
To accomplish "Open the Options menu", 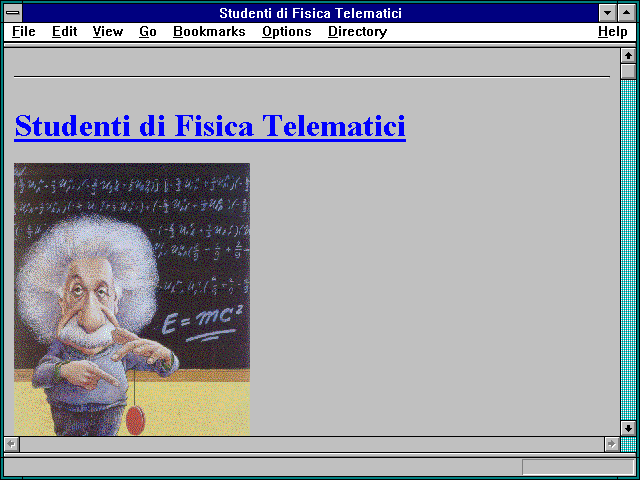I will click(x=287, y=31).
